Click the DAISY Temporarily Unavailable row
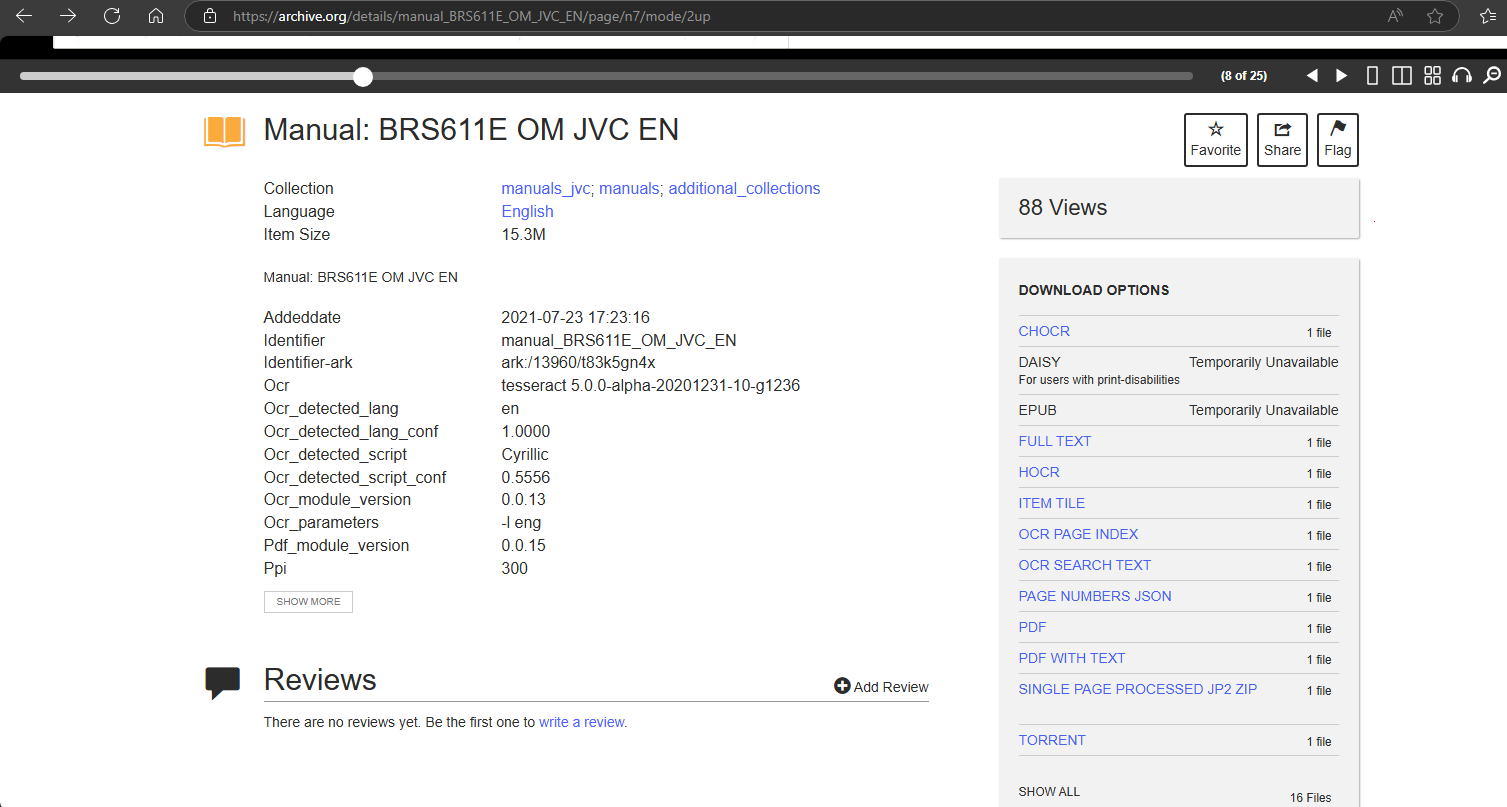 (x=1178, y=370)
